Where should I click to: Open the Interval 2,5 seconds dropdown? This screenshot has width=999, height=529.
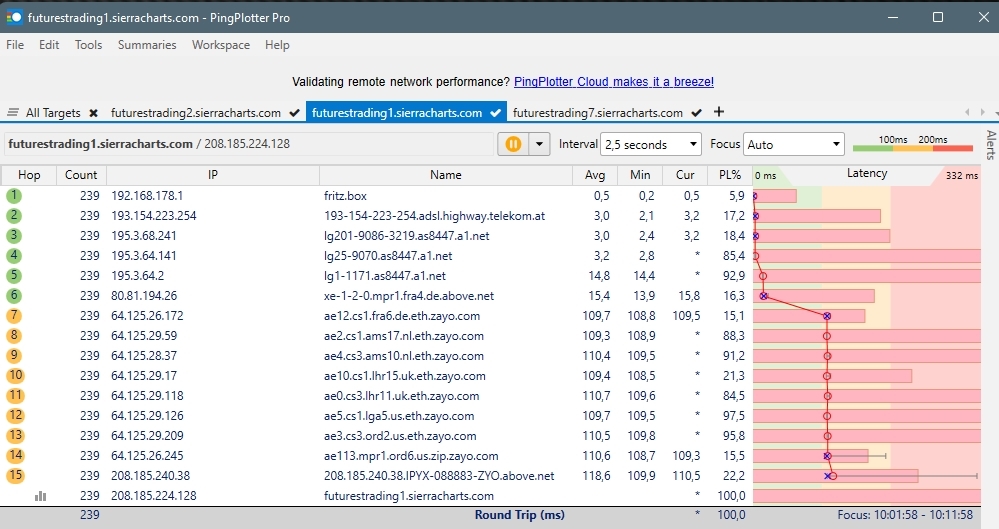651,144
